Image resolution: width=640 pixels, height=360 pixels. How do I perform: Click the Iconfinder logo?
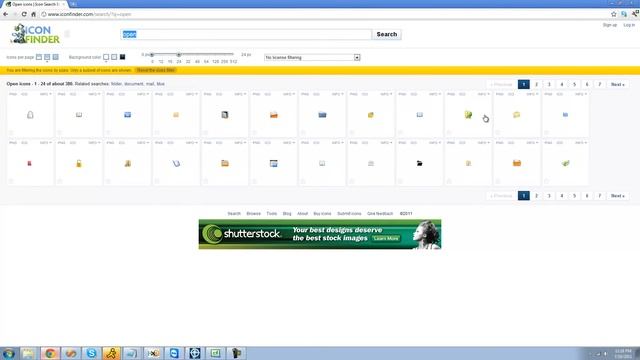pyautogui.click(x=35, y=34)
